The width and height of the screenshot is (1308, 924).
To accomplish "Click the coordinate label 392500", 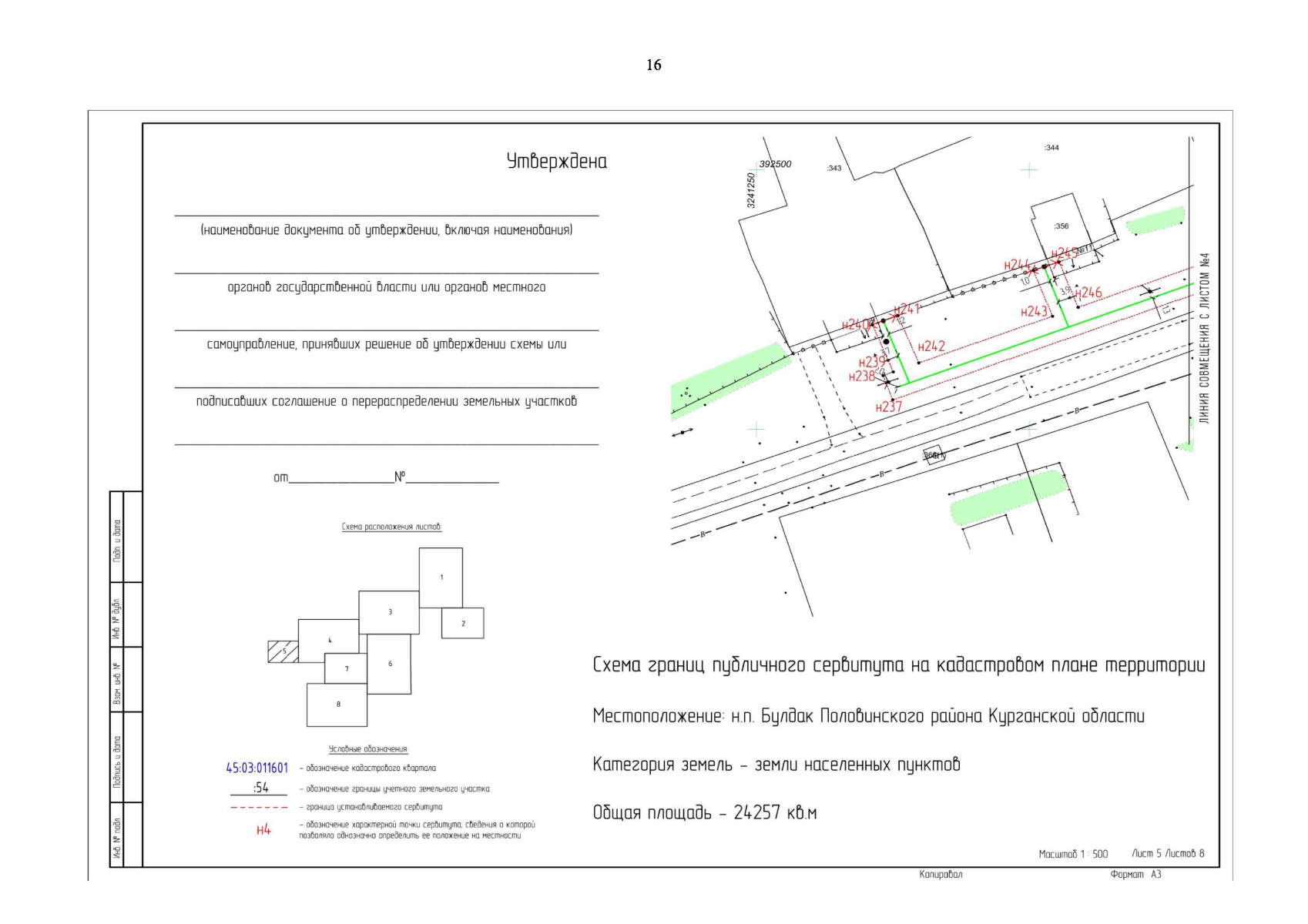I will point(775,164).
